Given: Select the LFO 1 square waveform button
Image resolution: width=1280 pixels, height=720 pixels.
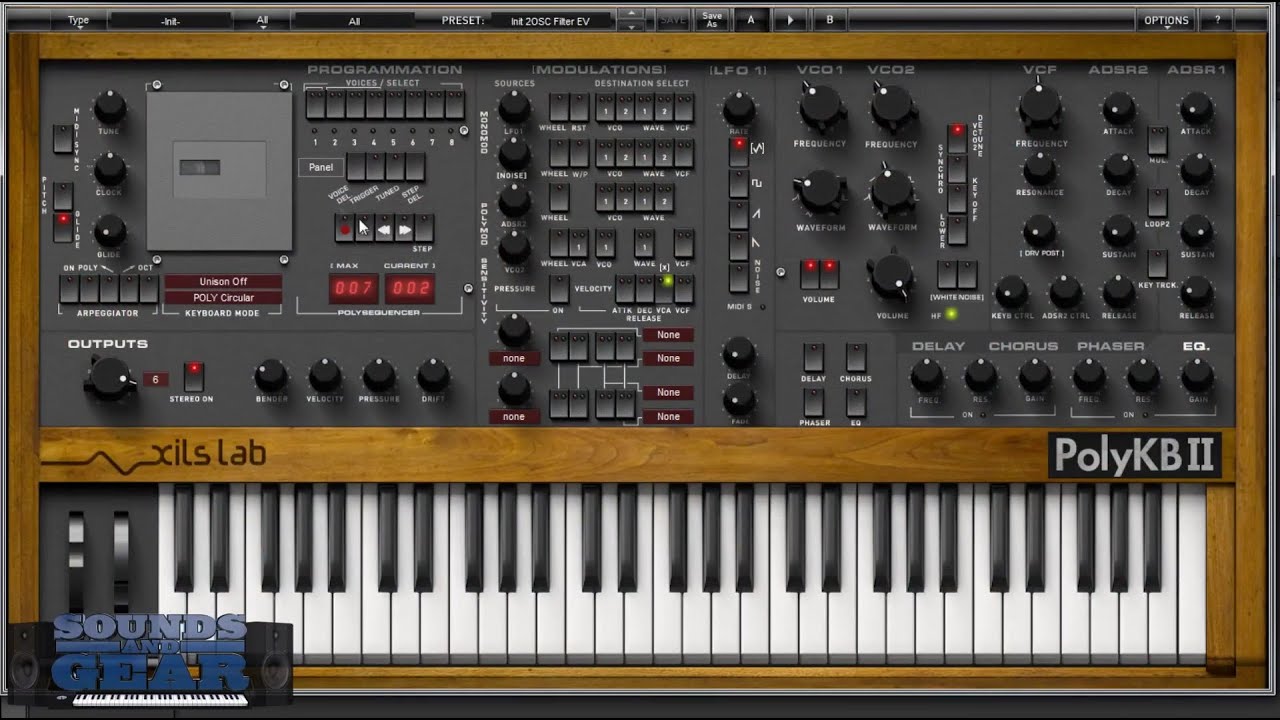Looking at the screenshot, I should pyautogui.click(x=738, y=183).
